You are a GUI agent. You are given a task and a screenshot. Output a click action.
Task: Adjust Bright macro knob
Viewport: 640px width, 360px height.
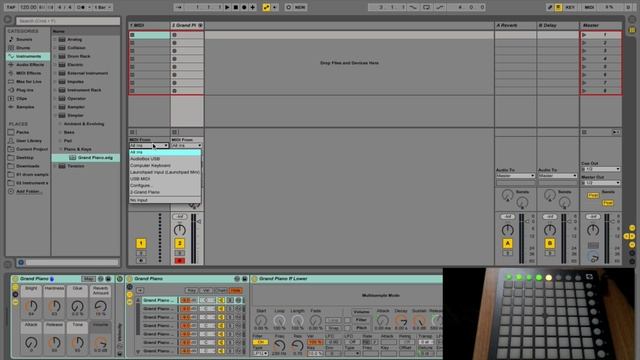pos(31,306)
